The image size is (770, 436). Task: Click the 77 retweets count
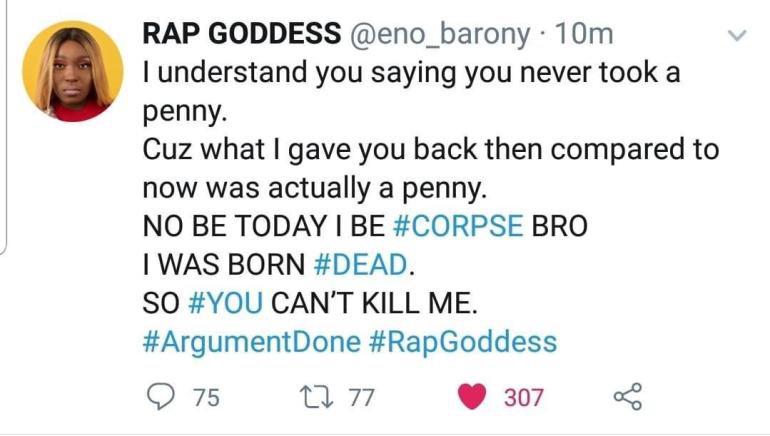click(x=362, y=397)
